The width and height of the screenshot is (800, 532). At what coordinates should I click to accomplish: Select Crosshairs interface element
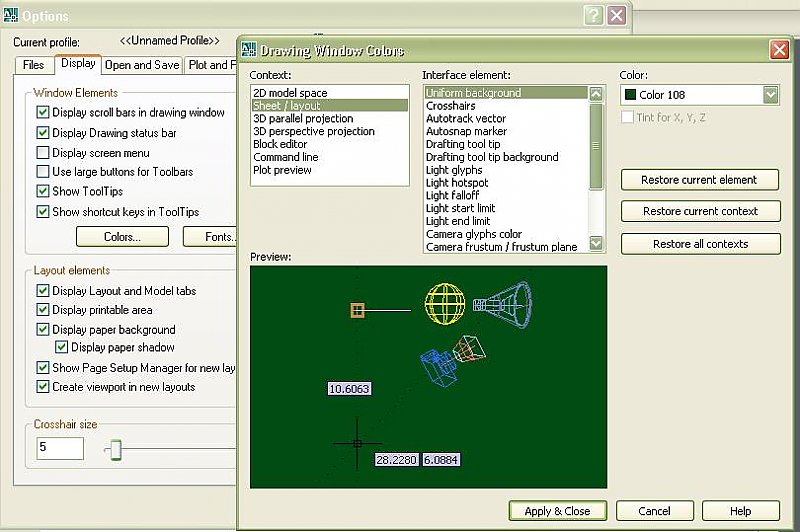tap(506, 106)
